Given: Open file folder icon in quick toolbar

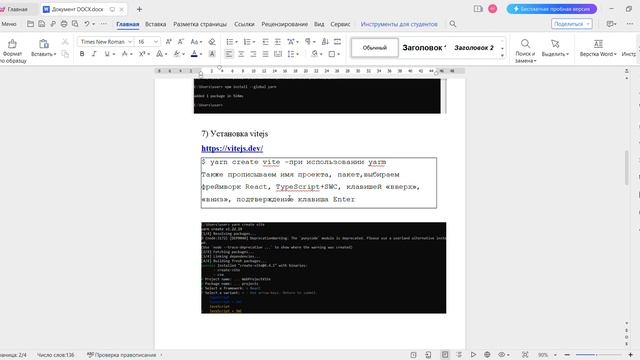Looking at the screenshot, I should click(x=31, y=24).
